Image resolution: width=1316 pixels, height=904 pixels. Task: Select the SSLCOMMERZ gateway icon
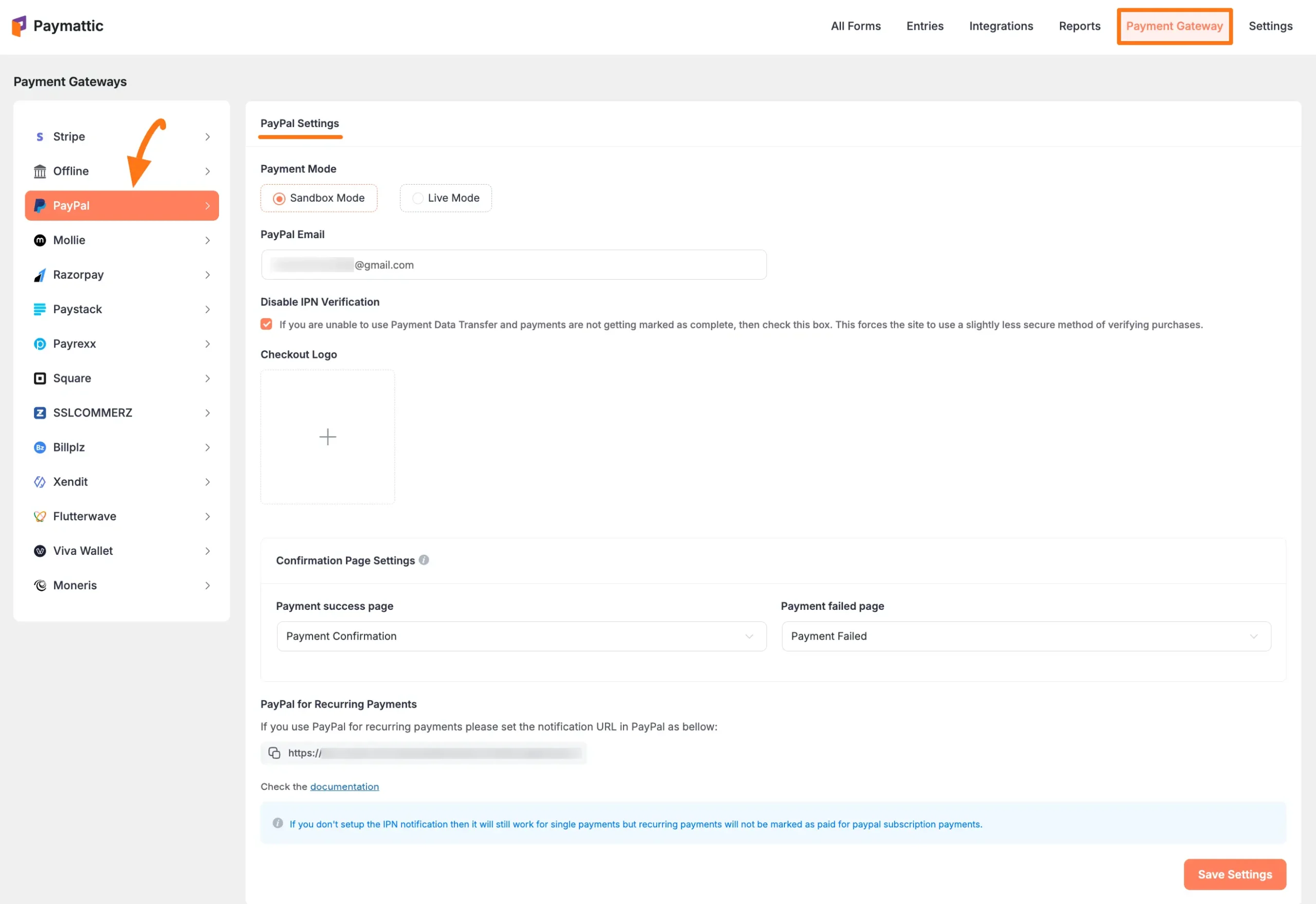pos(40,412)
